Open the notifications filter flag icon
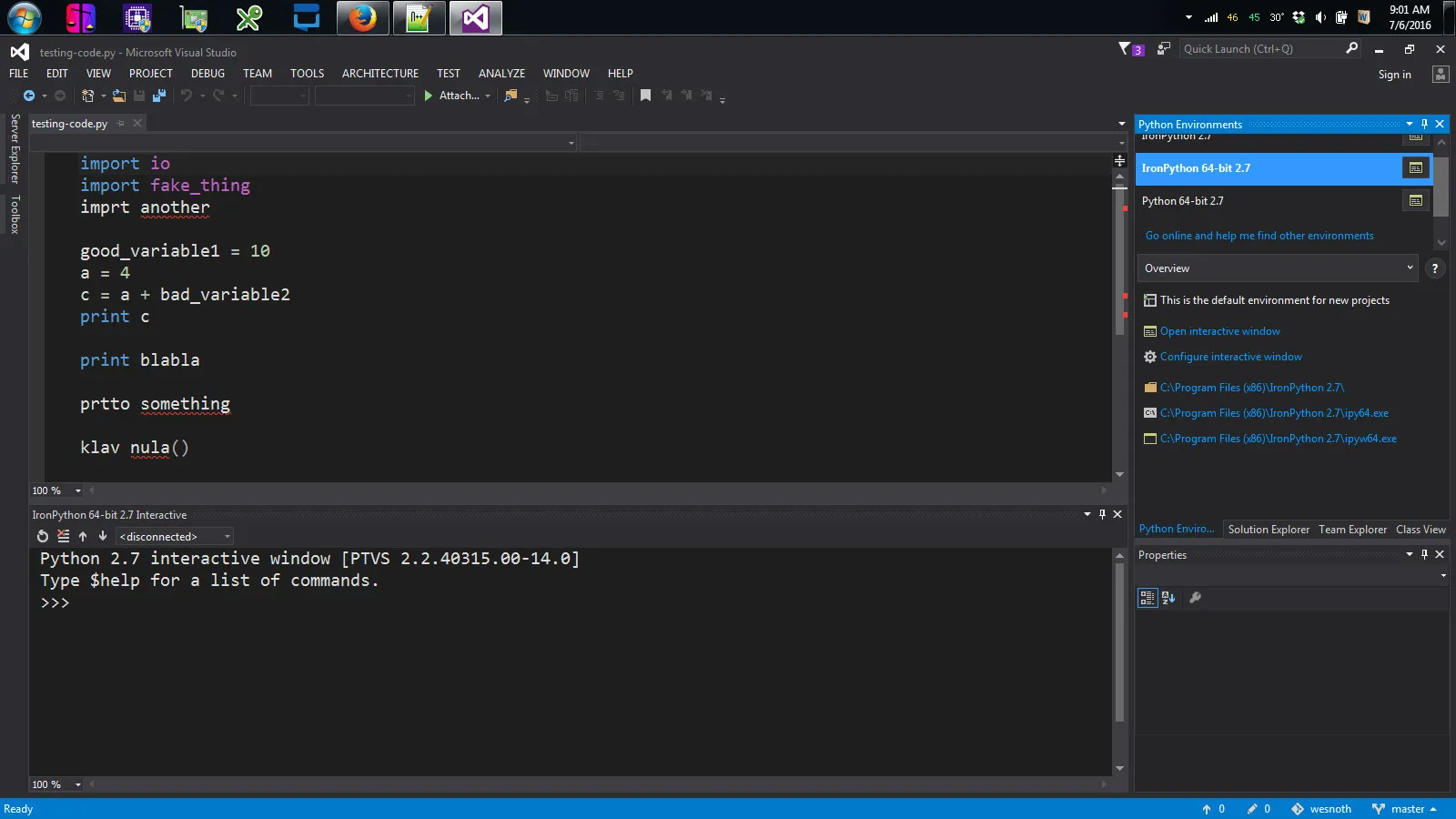Image resolution: width=1456 pixels, height=819 pixels. (1125, 49)
